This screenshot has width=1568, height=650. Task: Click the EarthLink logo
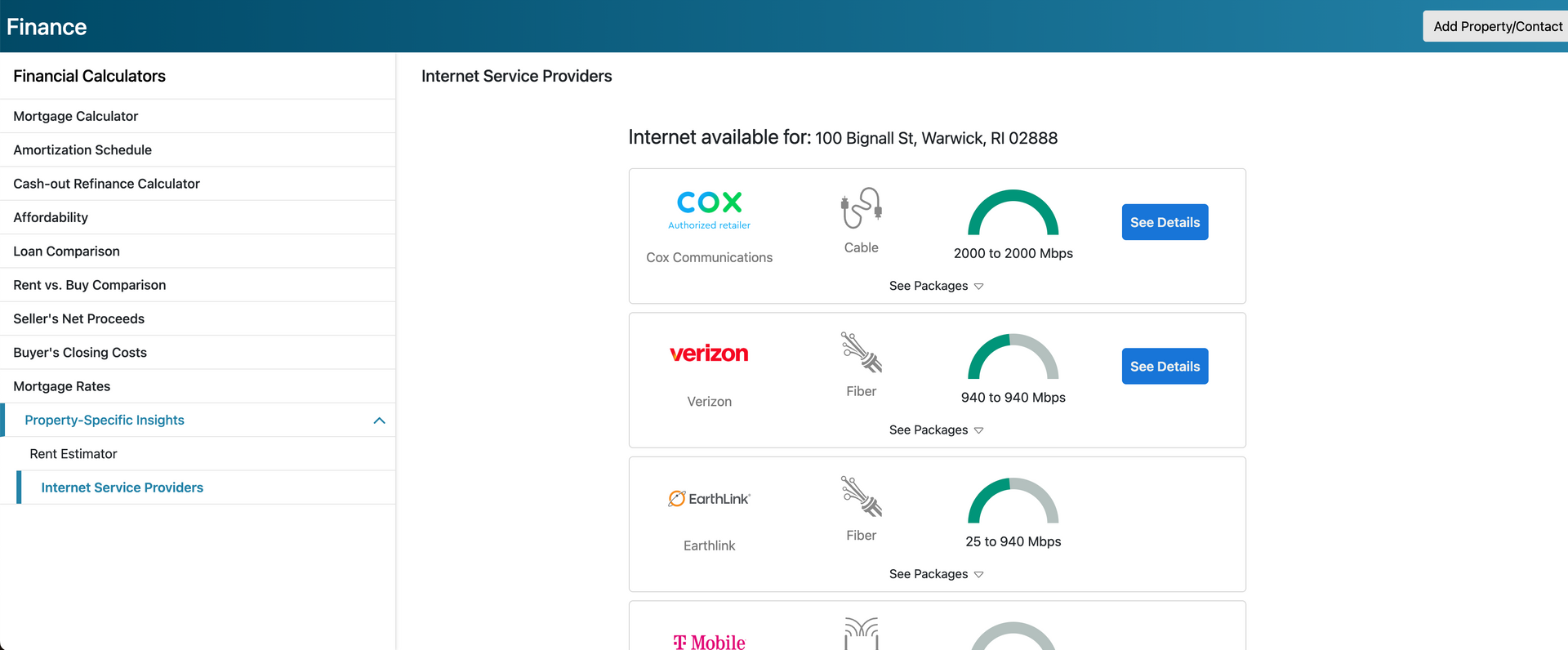point(709,498)
